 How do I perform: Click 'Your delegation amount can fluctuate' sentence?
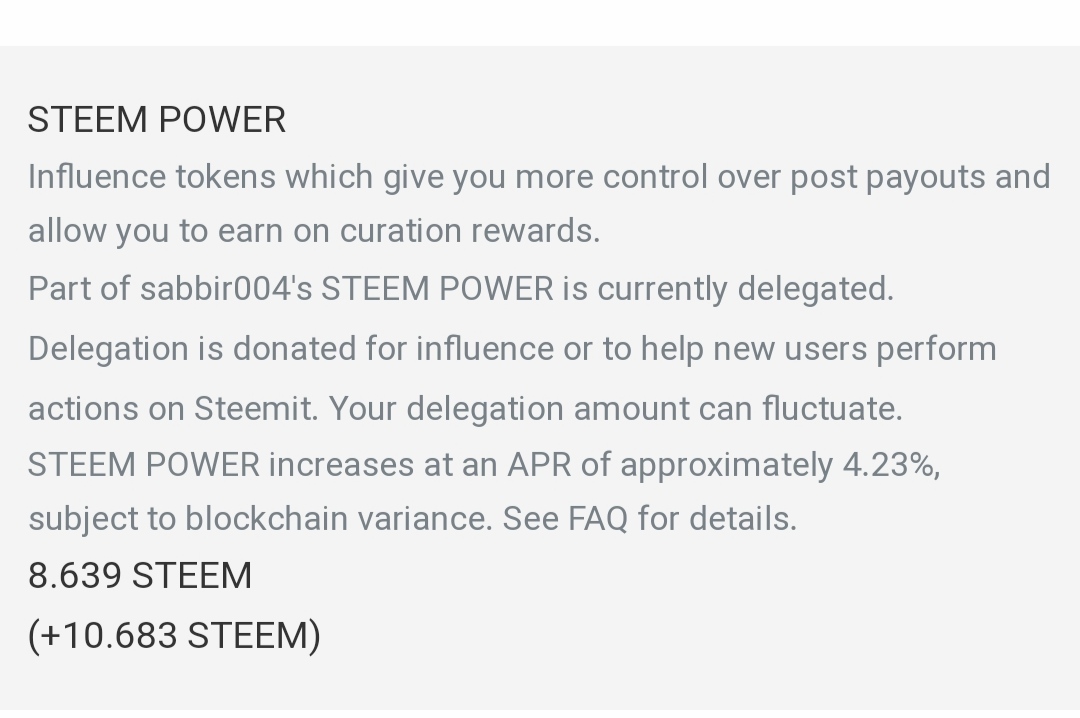tap(615, 409)
